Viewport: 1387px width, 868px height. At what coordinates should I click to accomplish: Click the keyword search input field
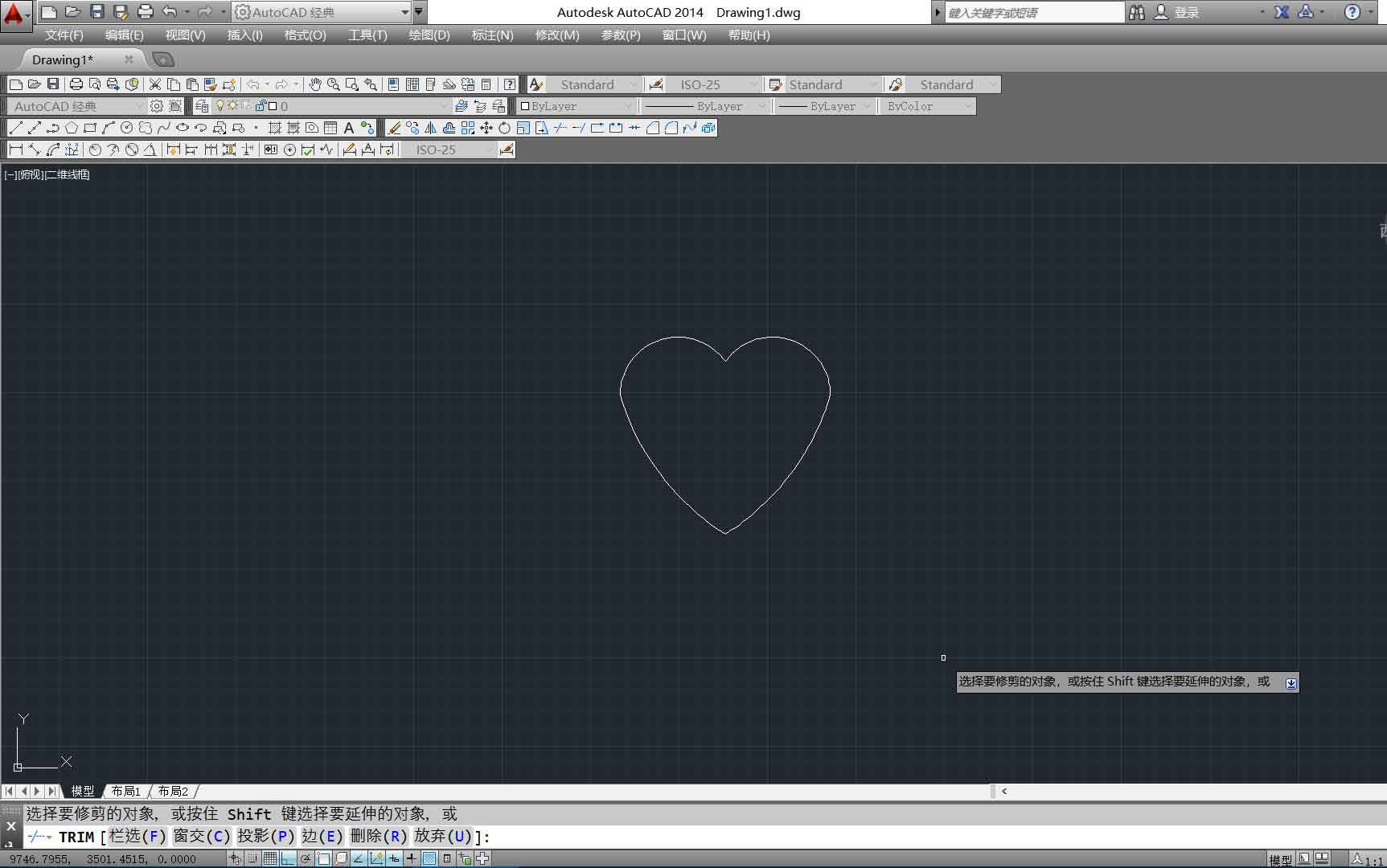click(1034, 12)
